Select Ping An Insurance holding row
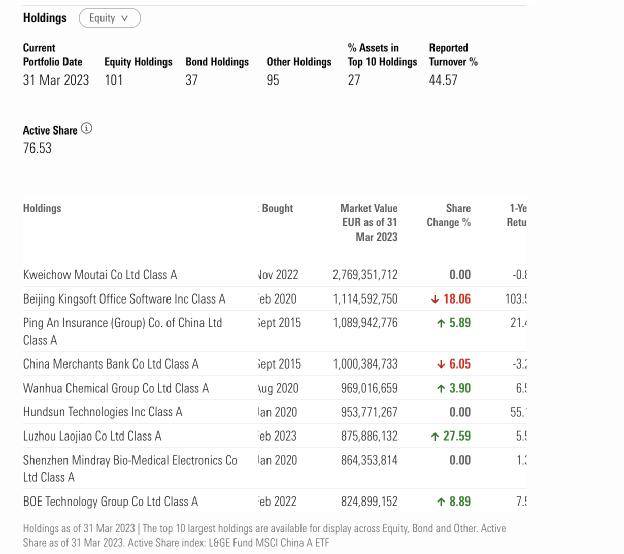Viewport: 624px width, 554px height. coord(122,323)
